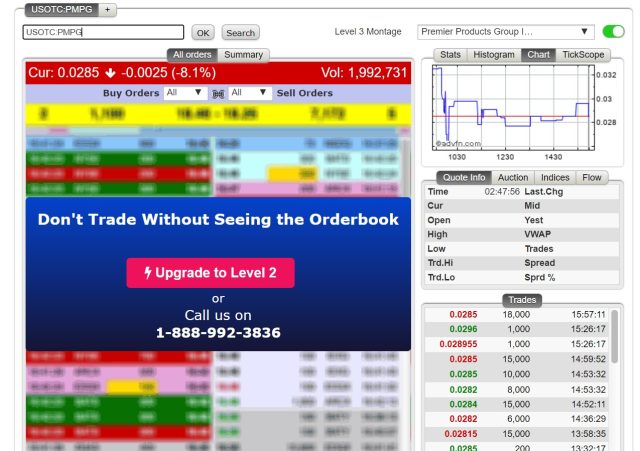This screenshot has width=640, height=451.
Task: Click the intraday price chart
Action: [513, 108]
